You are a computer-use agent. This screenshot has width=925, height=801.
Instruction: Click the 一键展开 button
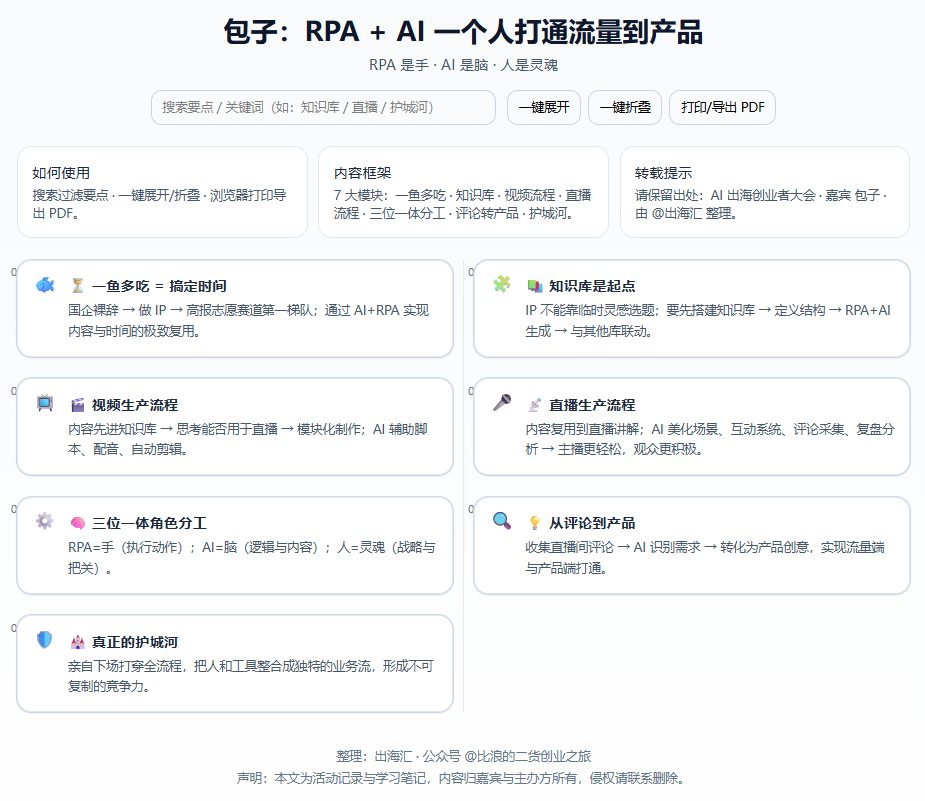tap(545, 107)
